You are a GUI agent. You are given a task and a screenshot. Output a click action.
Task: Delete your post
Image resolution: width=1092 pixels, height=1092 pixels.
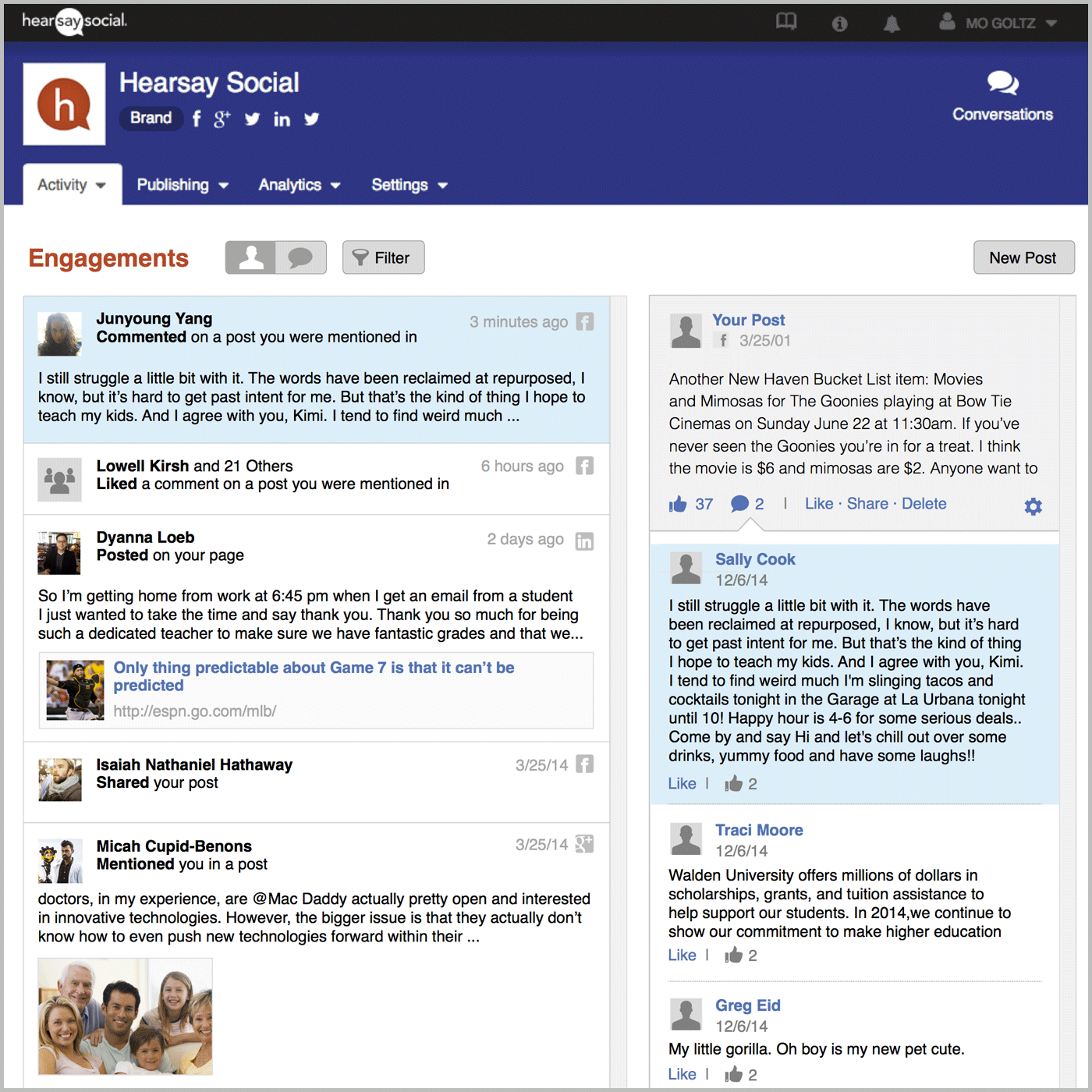coord(924,504)
